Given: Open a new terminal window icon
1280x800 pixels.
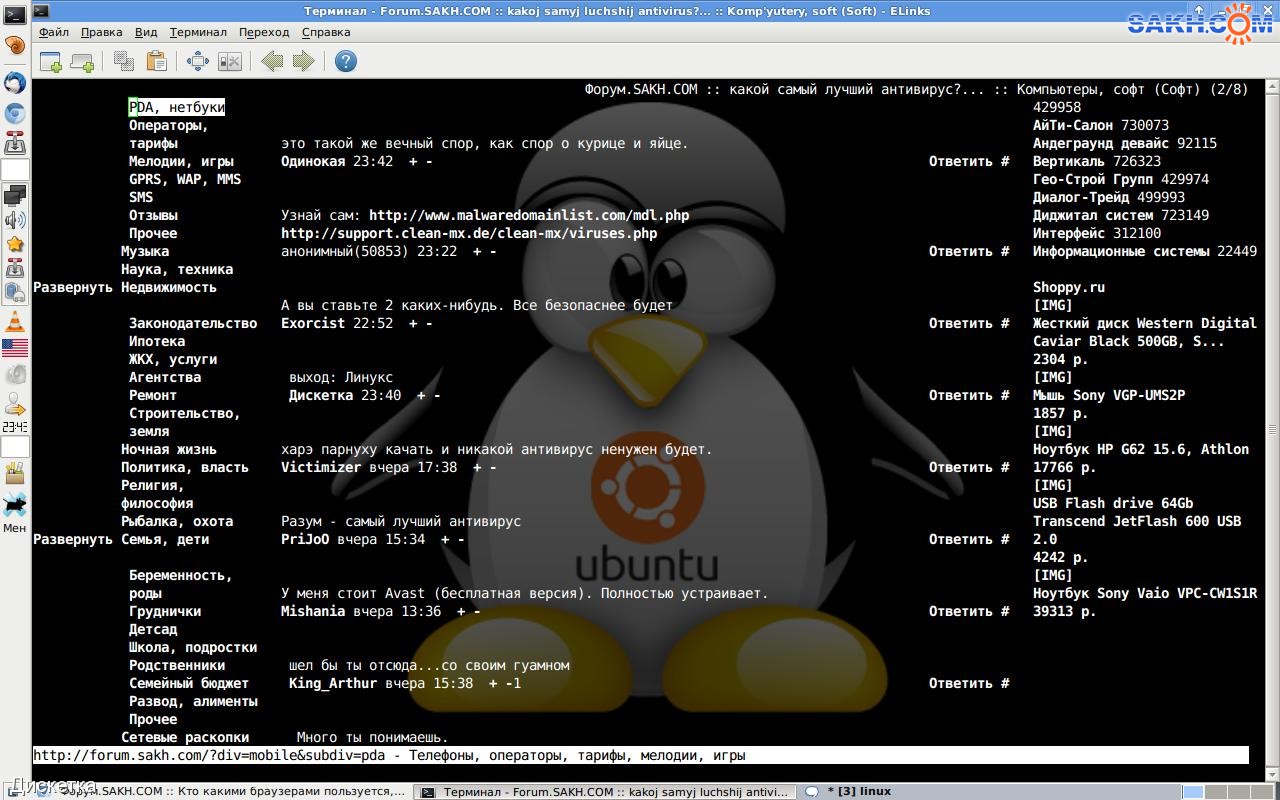Looking at the screenshot, I should click(x=82, y=62).
